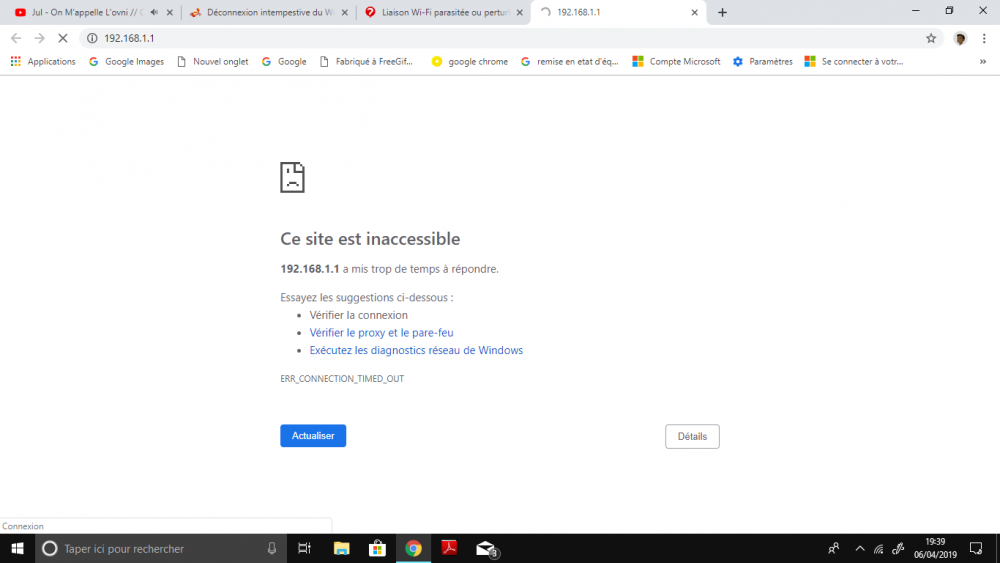Close the Jul YouTube tab
This screenshot has height=563, width=1000.
pyautogui.click(x=170, y=12)
